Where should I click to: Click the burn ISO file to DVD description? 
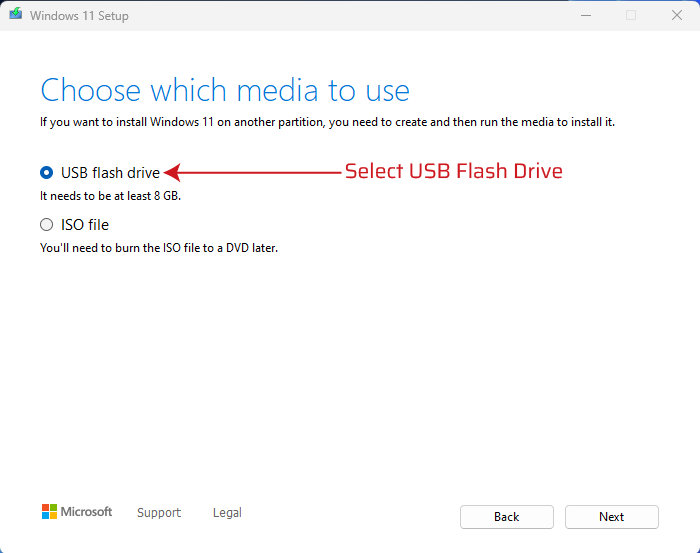(159, 248)
